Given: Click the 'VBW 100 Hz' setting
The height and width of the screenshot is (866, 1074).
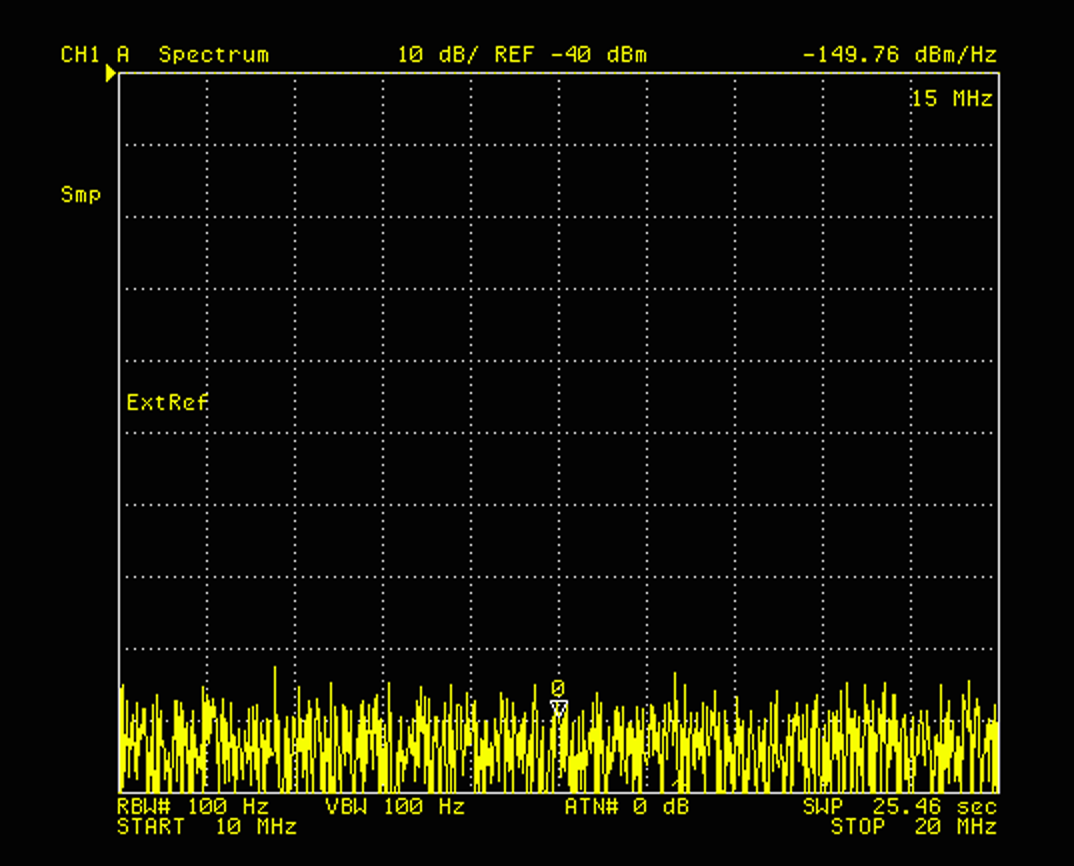Looking at the screenshot, I should coord(395,806).
